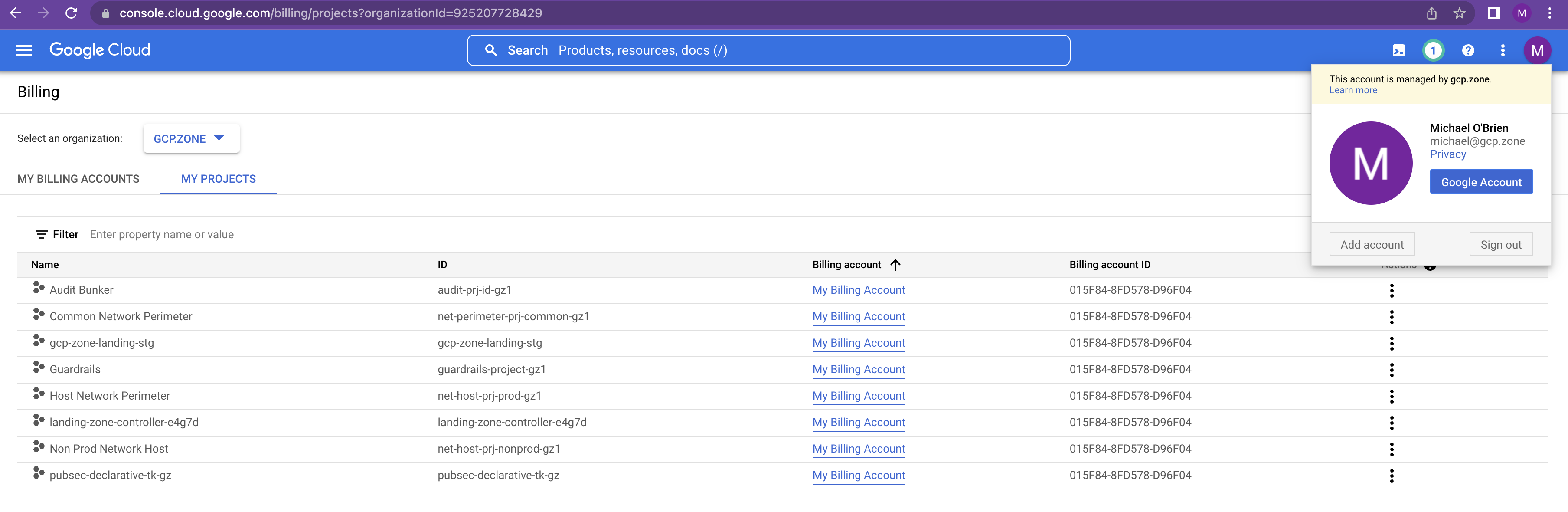Click the project ID net-host-prj-nonprod-gz1
Image resolution: width=1568 pixels, height=512 pixels.
[499, 449]
